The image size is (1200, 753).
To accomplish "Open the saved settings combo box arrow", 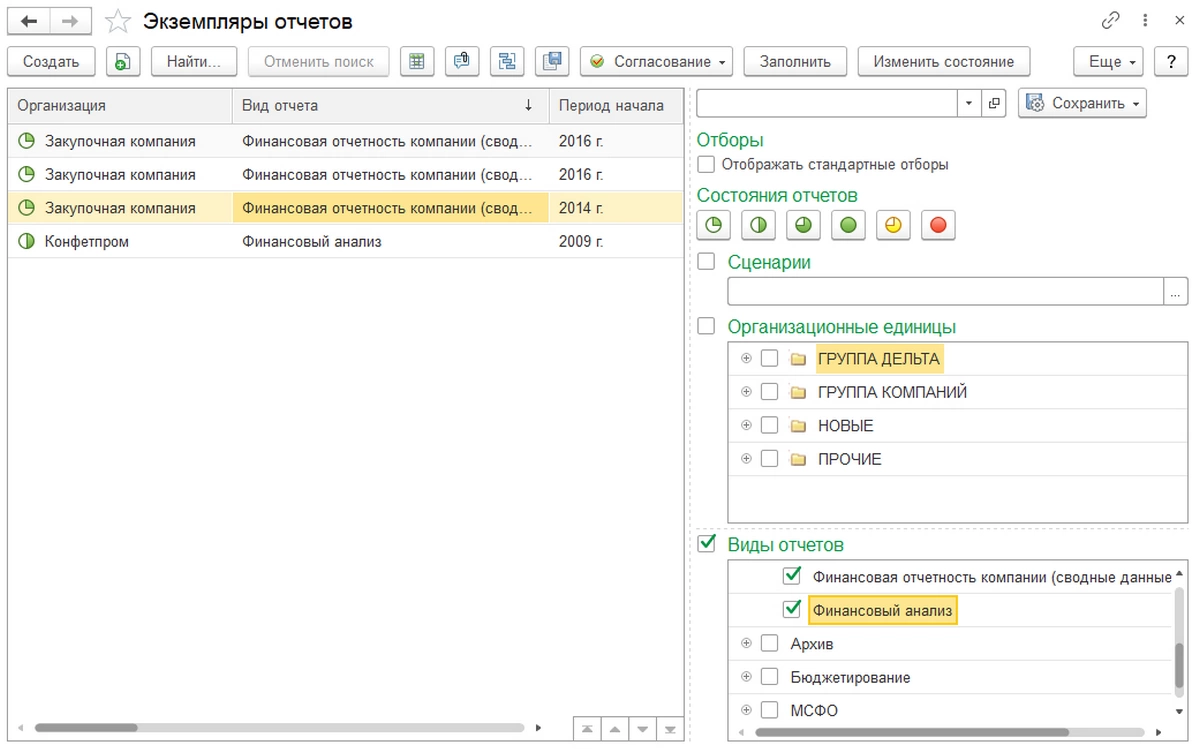I will coord(969,103).
